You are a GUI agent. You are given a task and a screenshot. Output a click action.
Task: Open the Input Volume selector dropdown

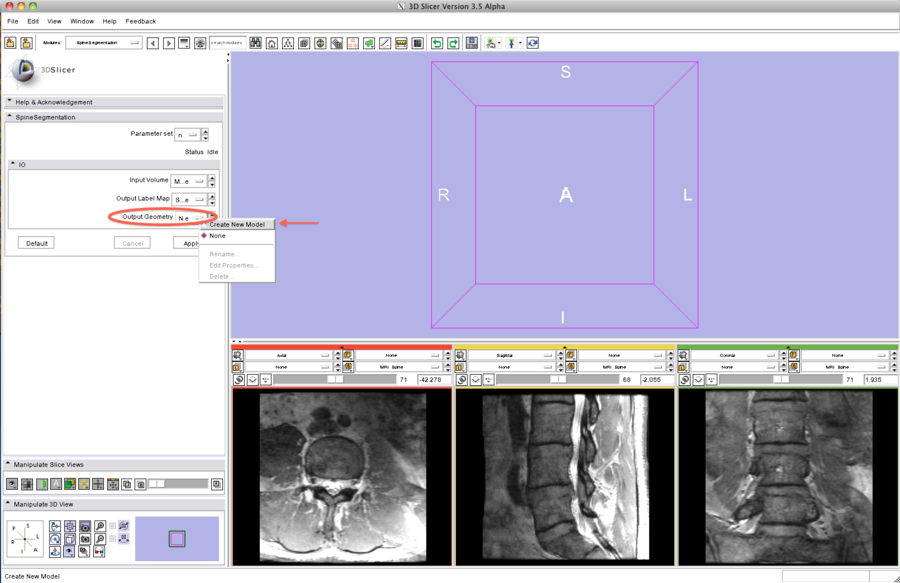click(188, 181)
